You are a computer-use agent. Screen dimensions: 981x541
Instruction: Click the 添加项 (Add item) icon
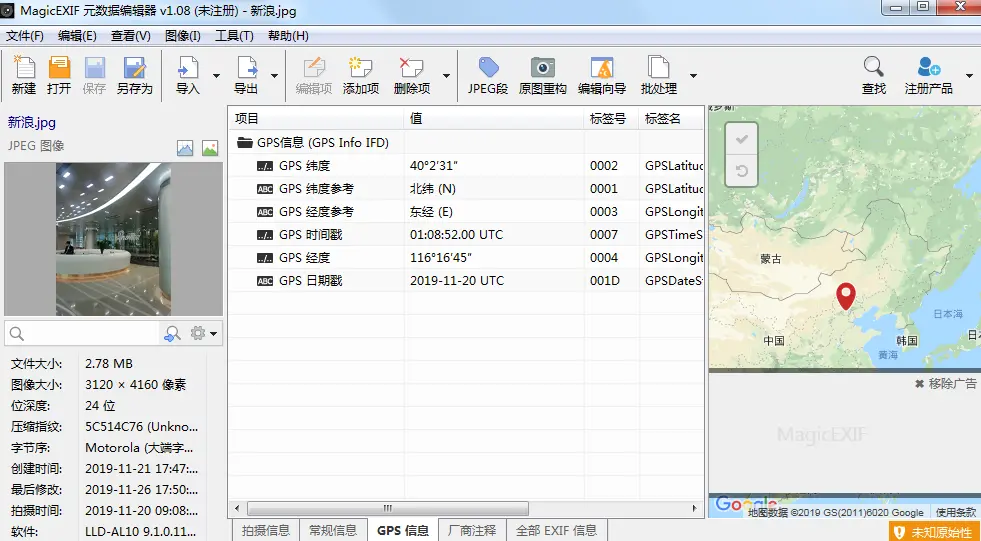360,67
